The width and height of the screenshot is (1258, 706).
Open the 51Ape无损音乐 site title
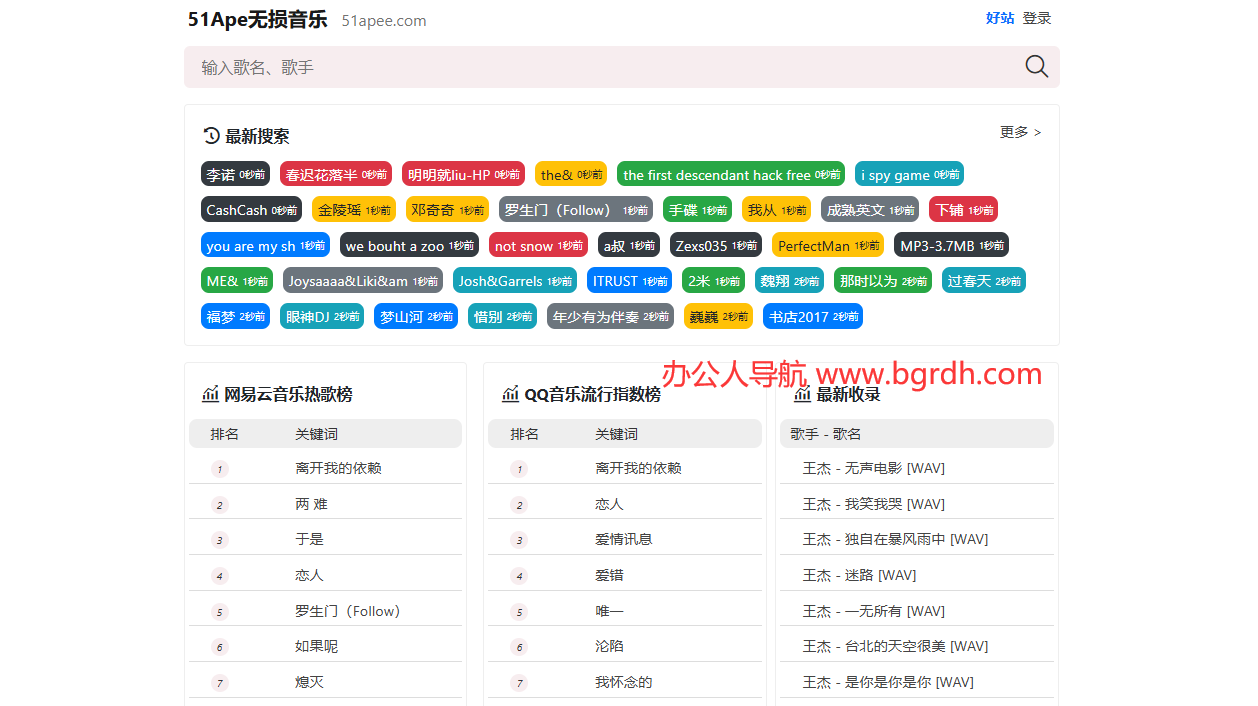tap(257, 19)
